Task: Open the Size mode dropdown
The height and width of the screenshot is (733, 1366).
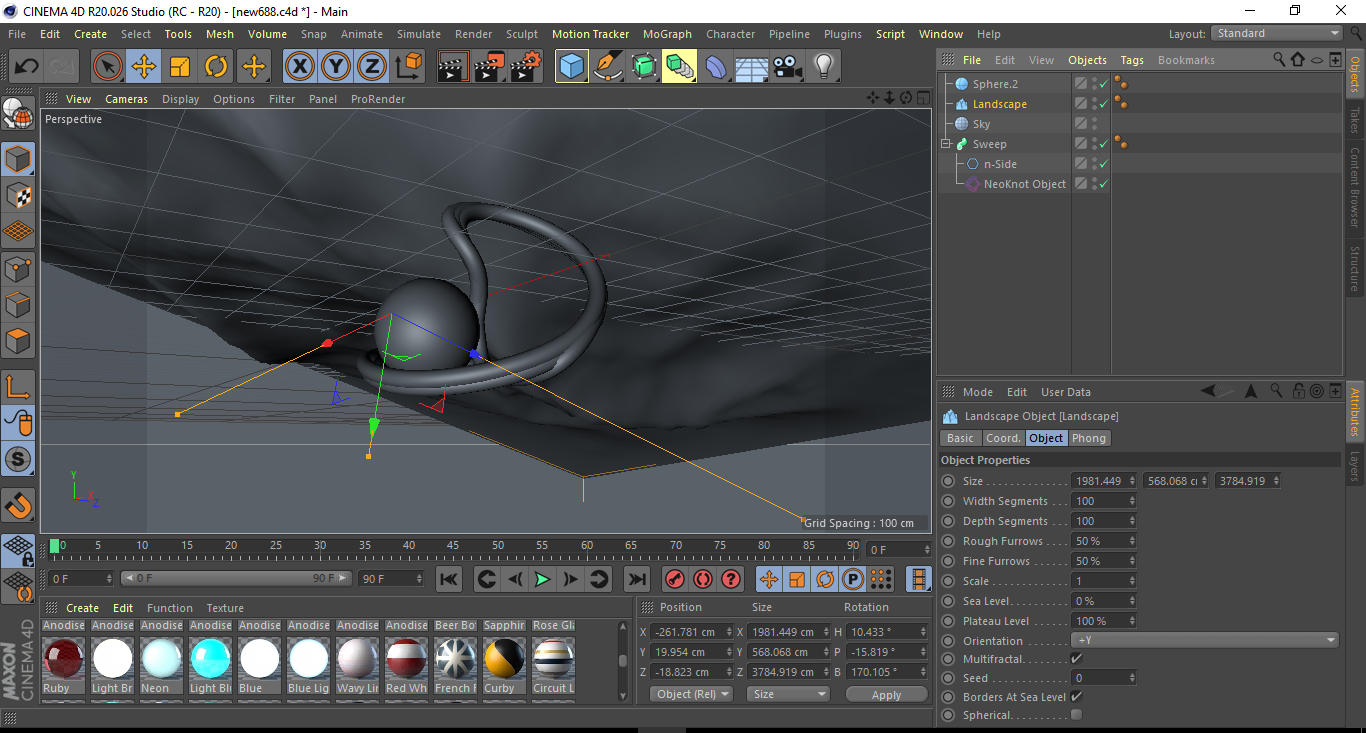Action: pyautogui.click(x=789, y=694)
